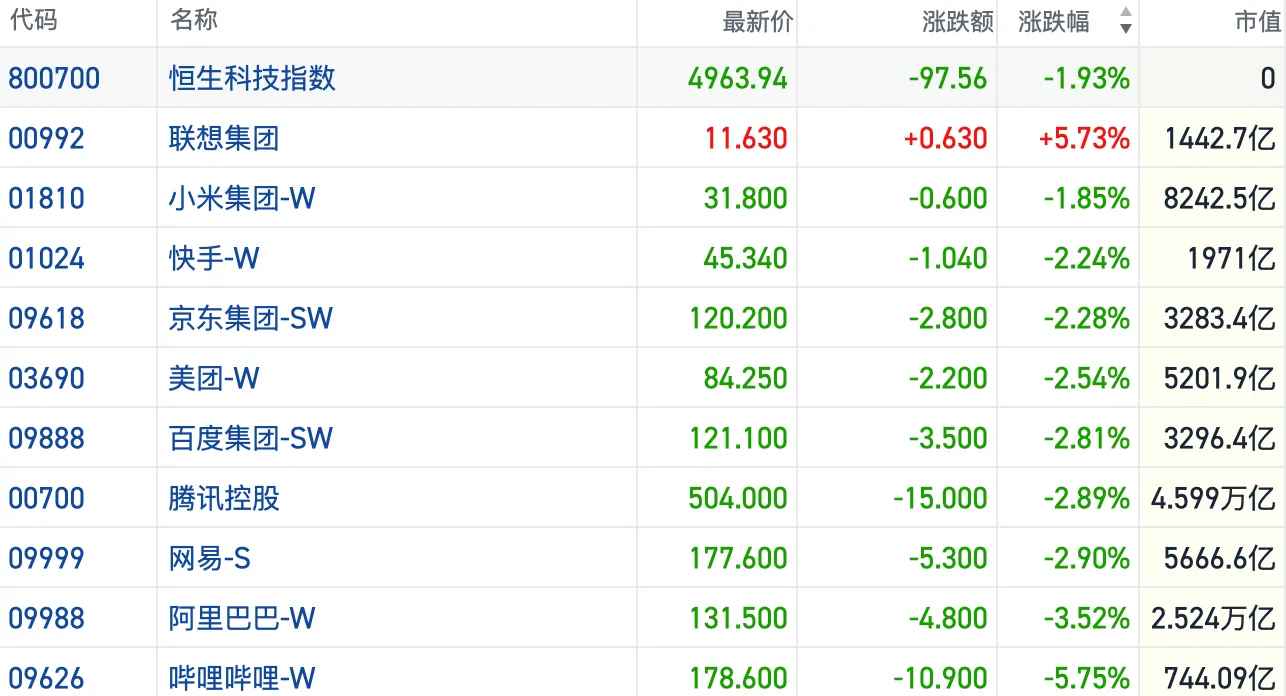Select the 小米集团-W stock name
1286x696 pixels.
[242, 198]
